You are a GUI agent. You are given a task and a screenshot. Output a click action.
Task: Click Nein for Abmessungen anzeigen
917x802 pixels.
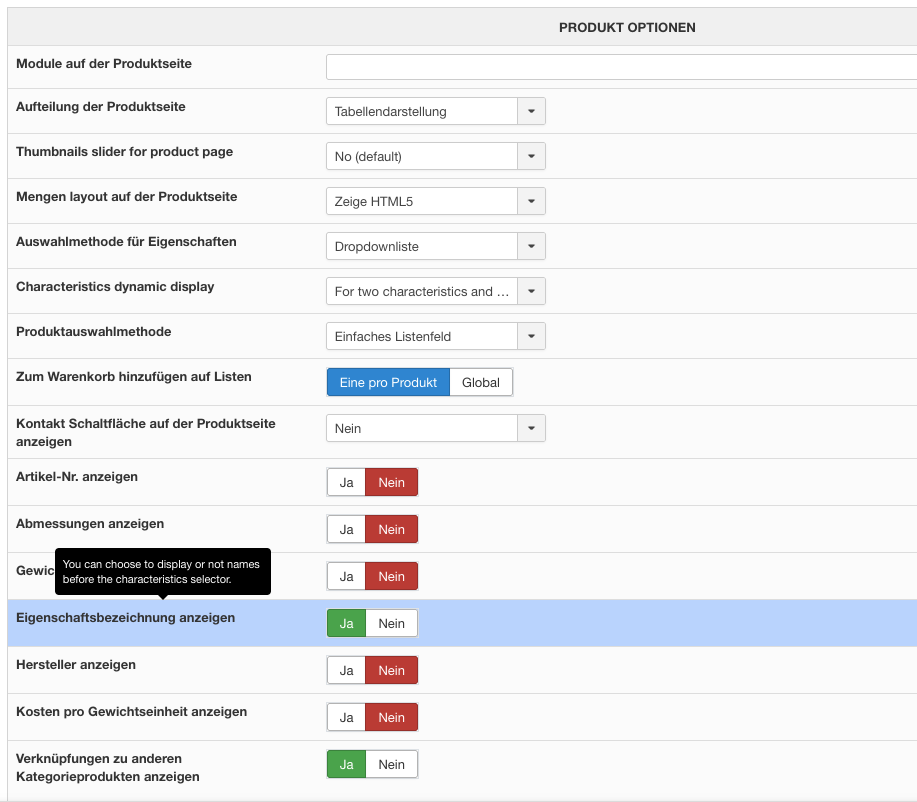(x=391, y=529)
